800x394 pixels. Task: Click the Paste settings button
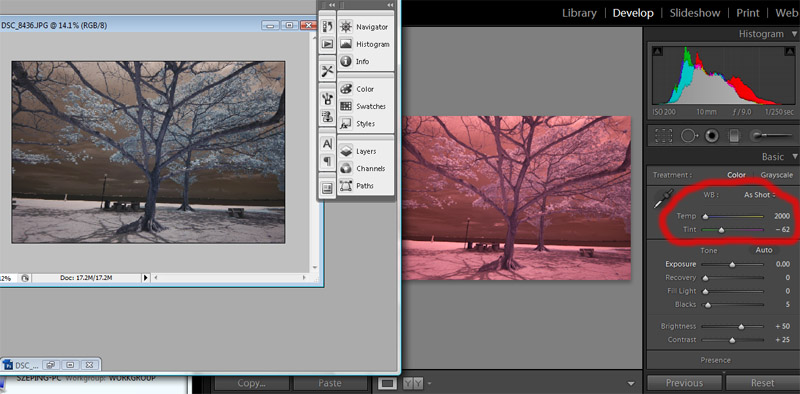(x=330, y=383)
